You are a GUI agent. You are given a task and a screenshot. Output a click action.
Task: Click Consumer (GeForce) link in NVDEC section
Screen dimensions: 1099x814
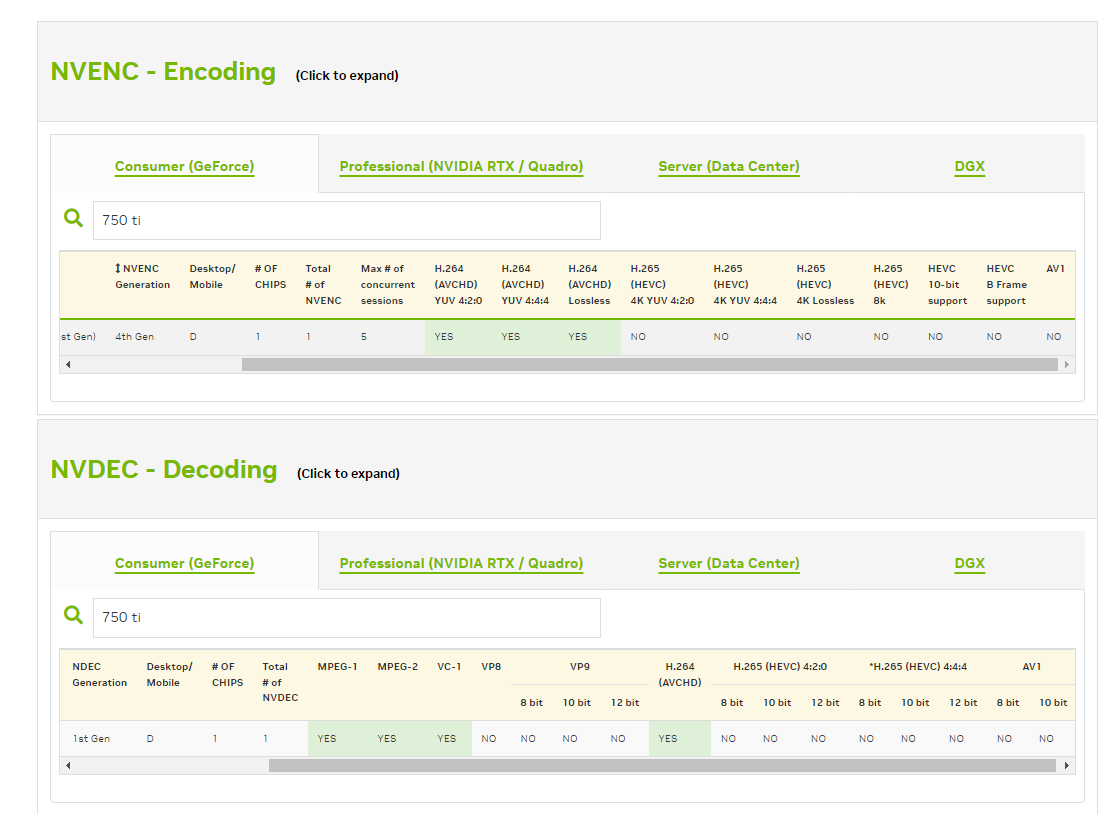(x=184, y=564)
